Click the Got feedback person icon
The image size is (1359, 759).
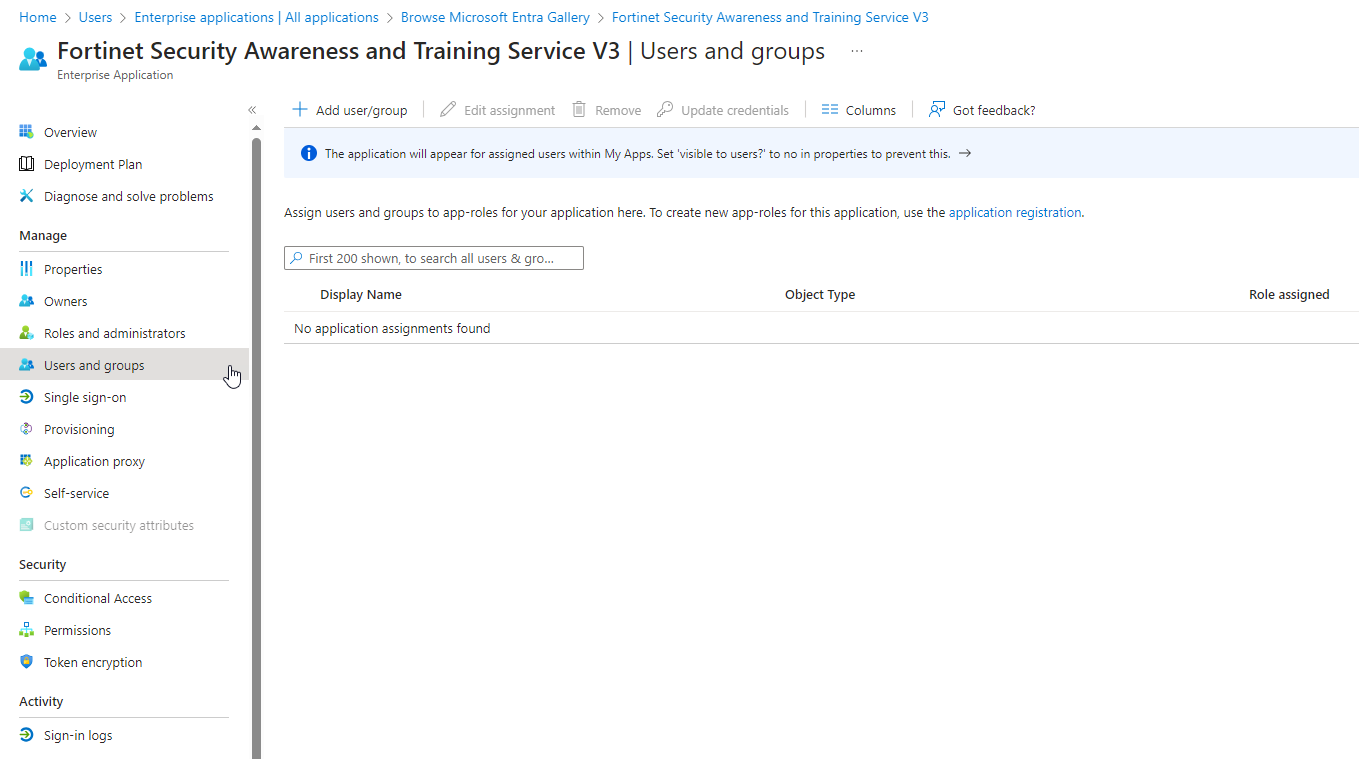[x=937, y=110]
